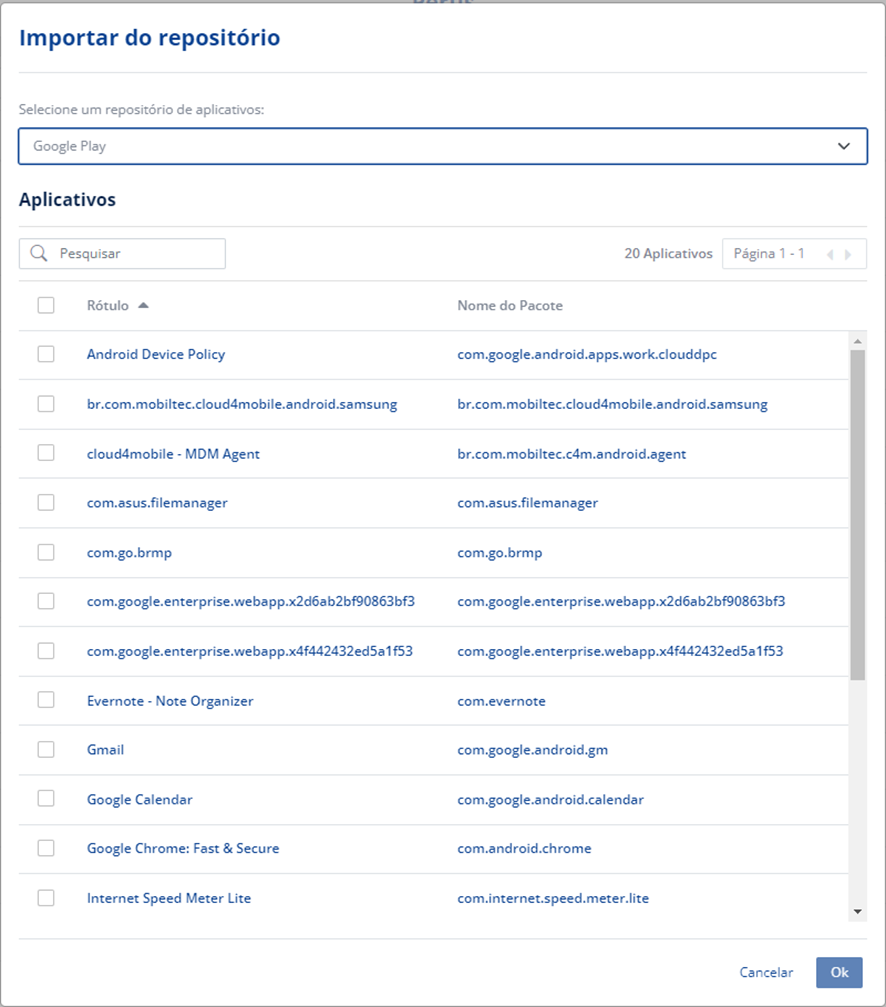Sort by Nome do Pacote column
Viewport: 886px width, 1007px height.
click(509, 306)
